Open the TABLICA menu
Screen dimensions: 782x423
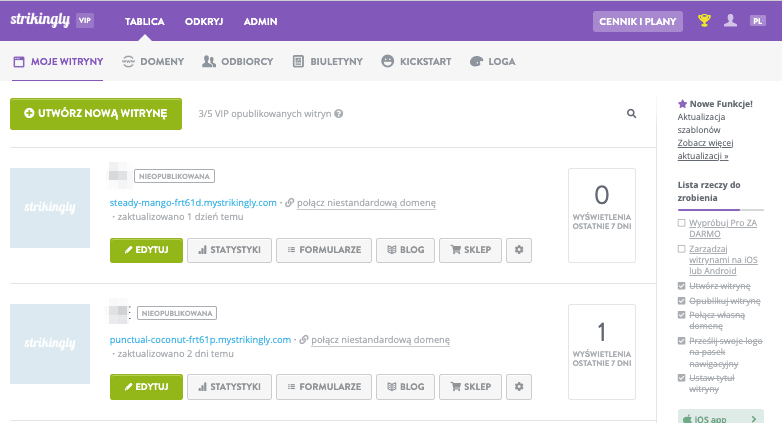[145, 21]
